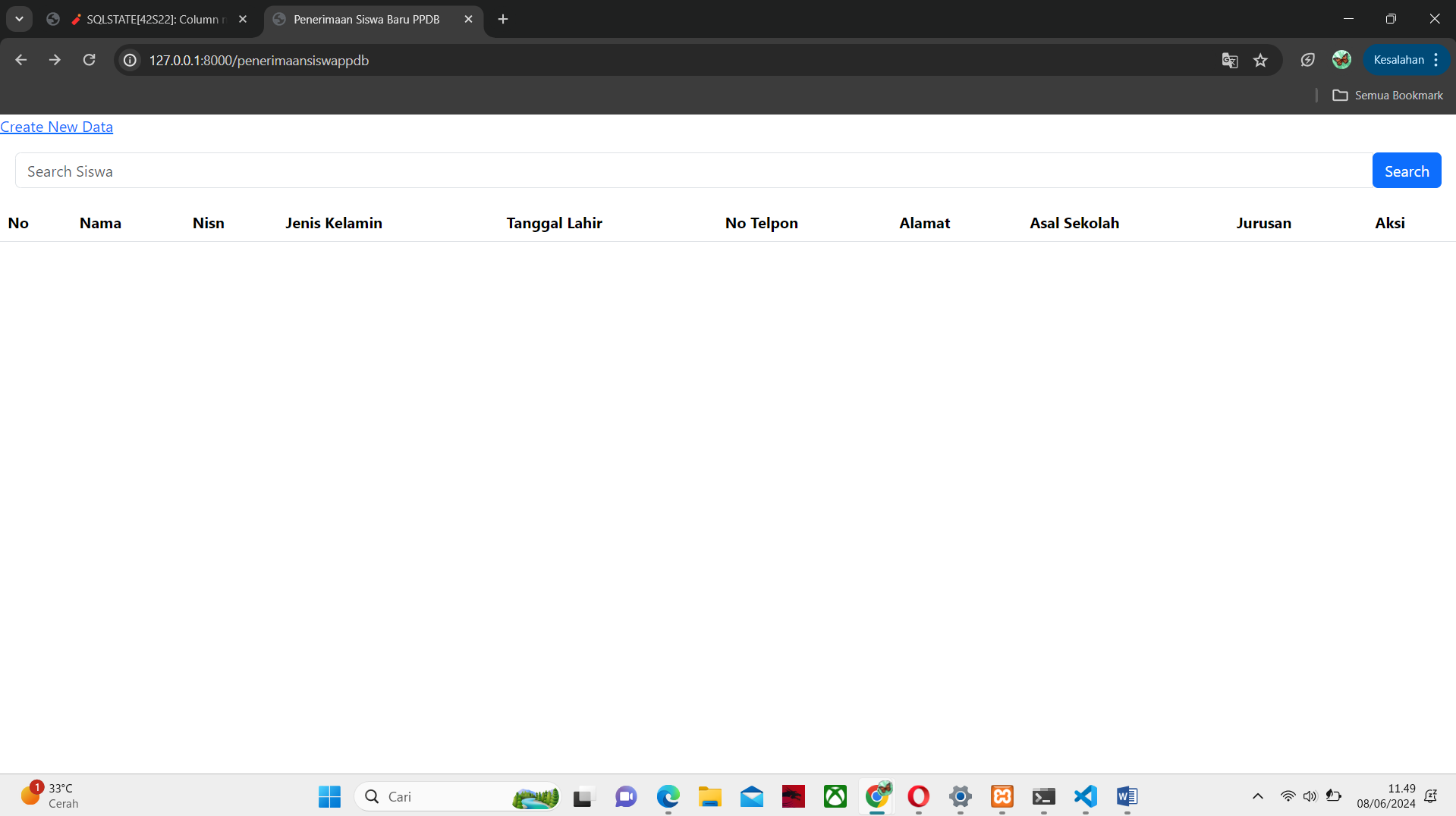The width and height of the screenshot is (1456, 816).
Task: Select the Penerimaan Siswa Baru PPDB tab
Action: click(x=366, y=20)
